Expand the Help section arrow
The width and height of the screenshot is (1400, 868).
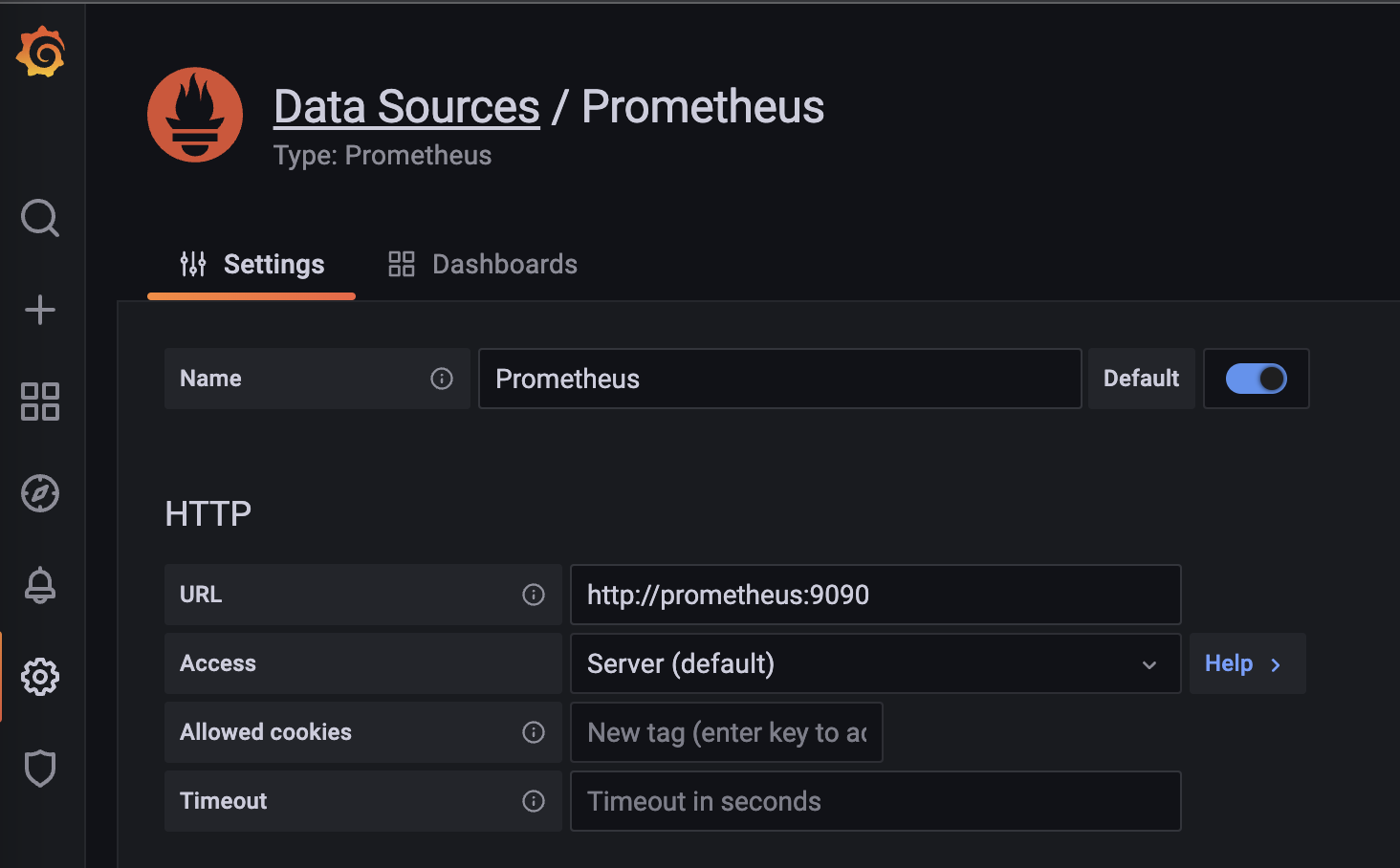(x=1276, y=664)
